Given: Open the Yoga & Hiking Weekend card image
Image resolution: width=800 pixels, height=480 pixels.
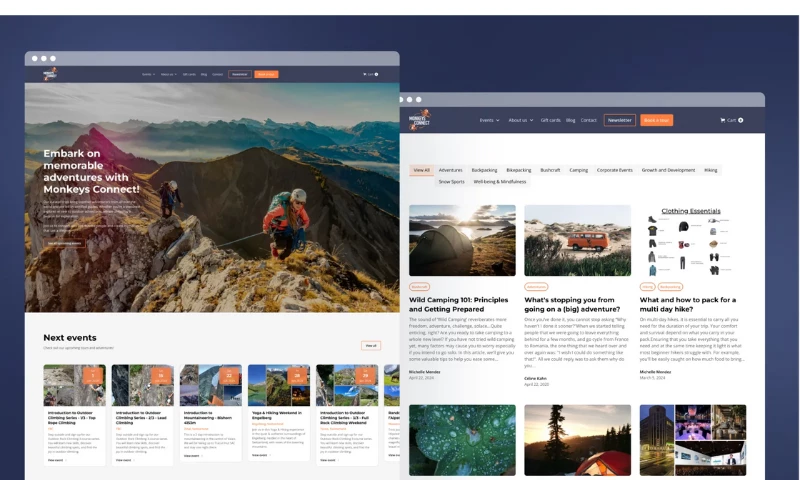Looking at the screenshot, I should pyautogui.click(x=279, y=385).
